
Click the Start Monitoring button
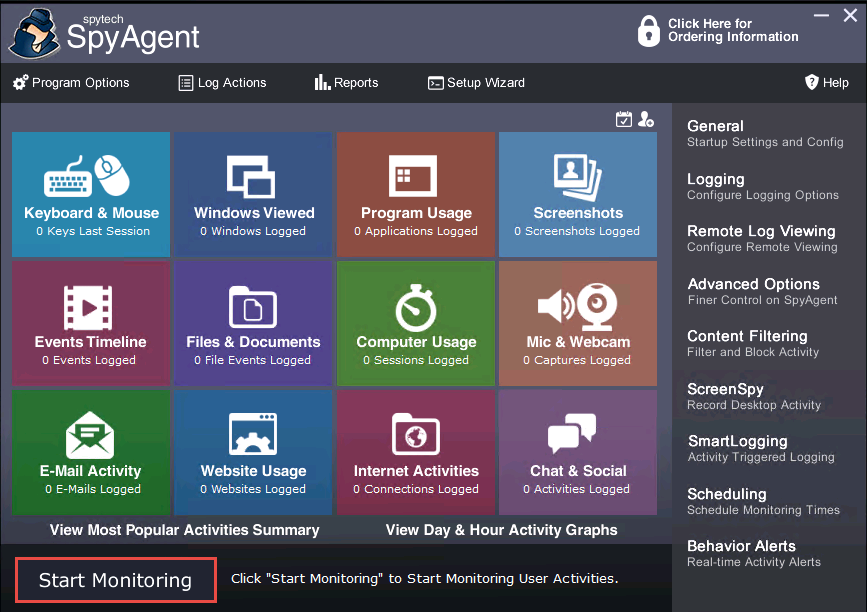pos(116,580)
